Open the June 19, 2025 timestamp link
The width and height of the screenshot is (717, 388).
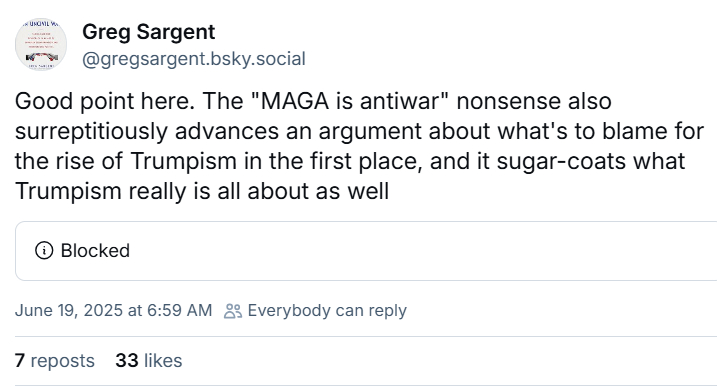point(113,310)
